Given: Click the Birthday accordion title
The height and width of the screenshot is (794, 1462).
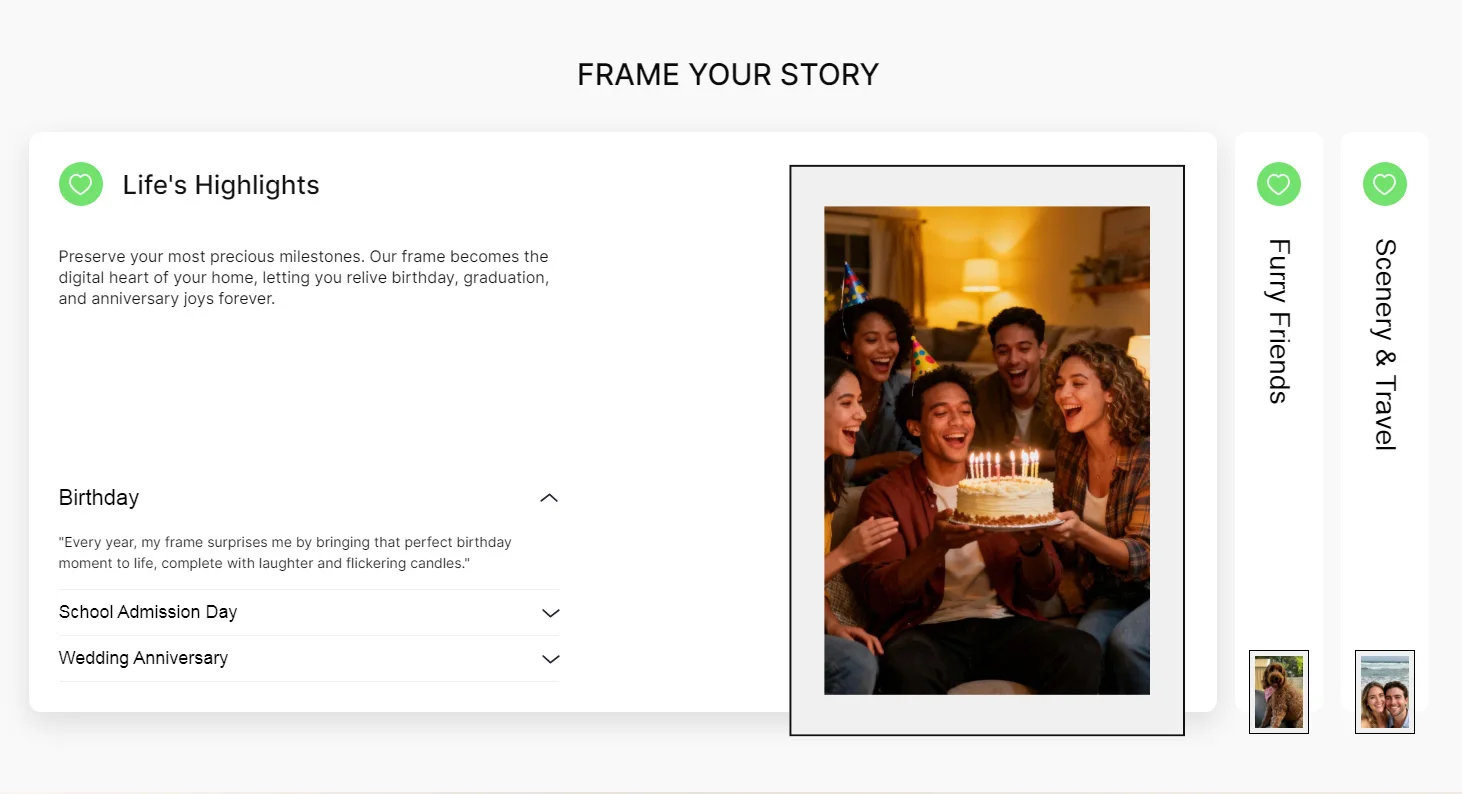Looking at the screenshot, I should [99, 497].
